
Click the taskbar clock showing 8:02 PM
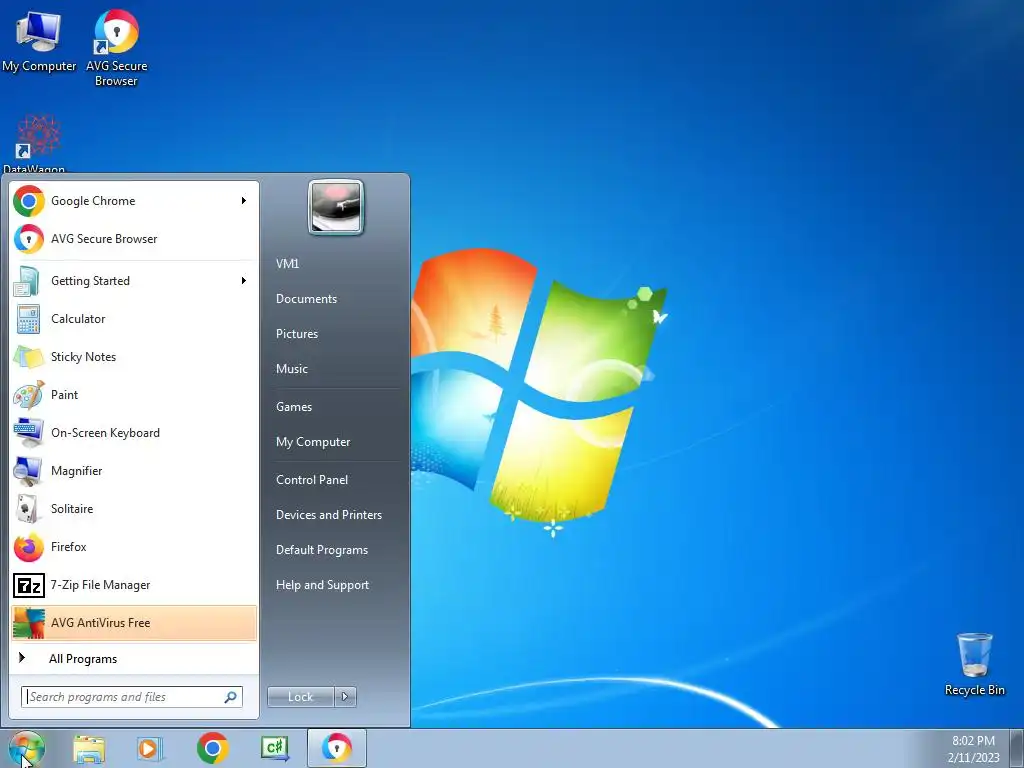click(x=973, y=749)
